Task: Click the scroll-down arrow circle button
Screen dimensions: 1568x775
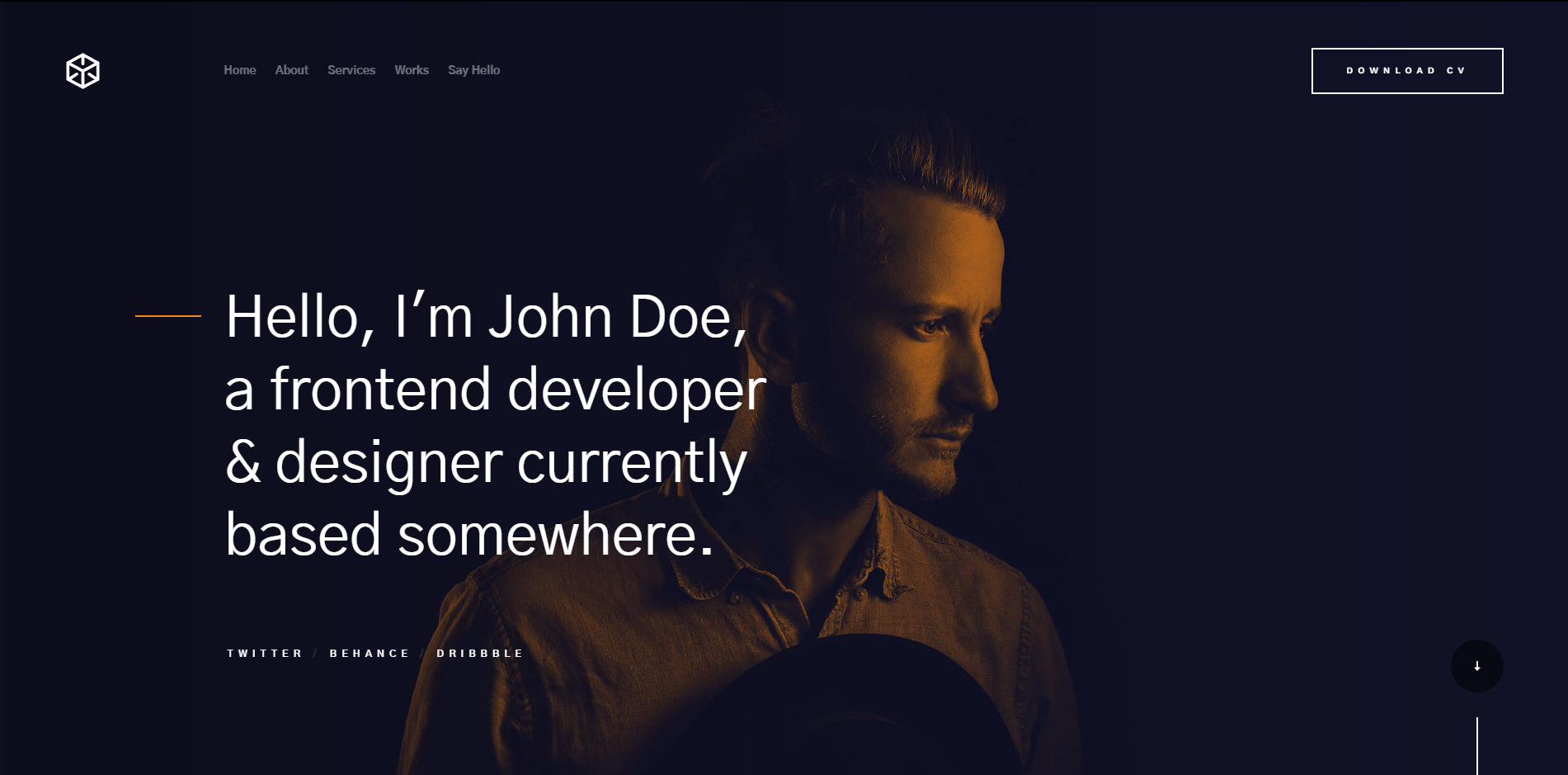Action: pos(1476,666)
